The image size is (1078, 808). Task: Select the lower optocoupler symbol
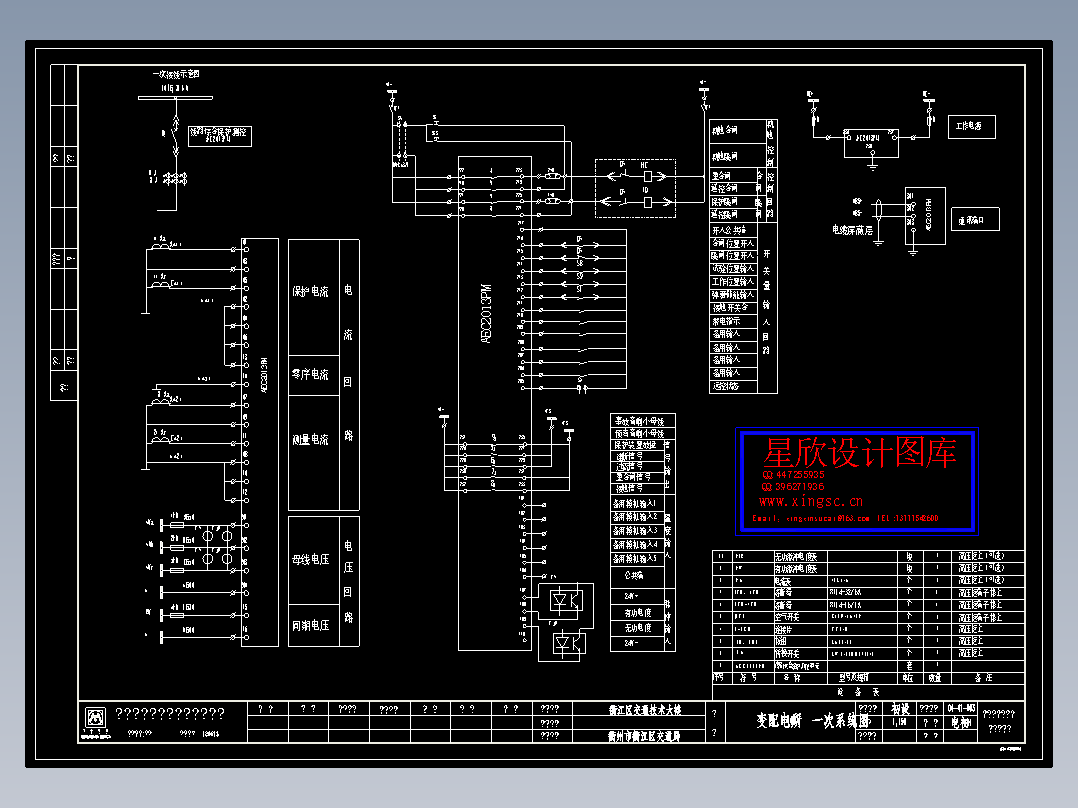[569, 644]
